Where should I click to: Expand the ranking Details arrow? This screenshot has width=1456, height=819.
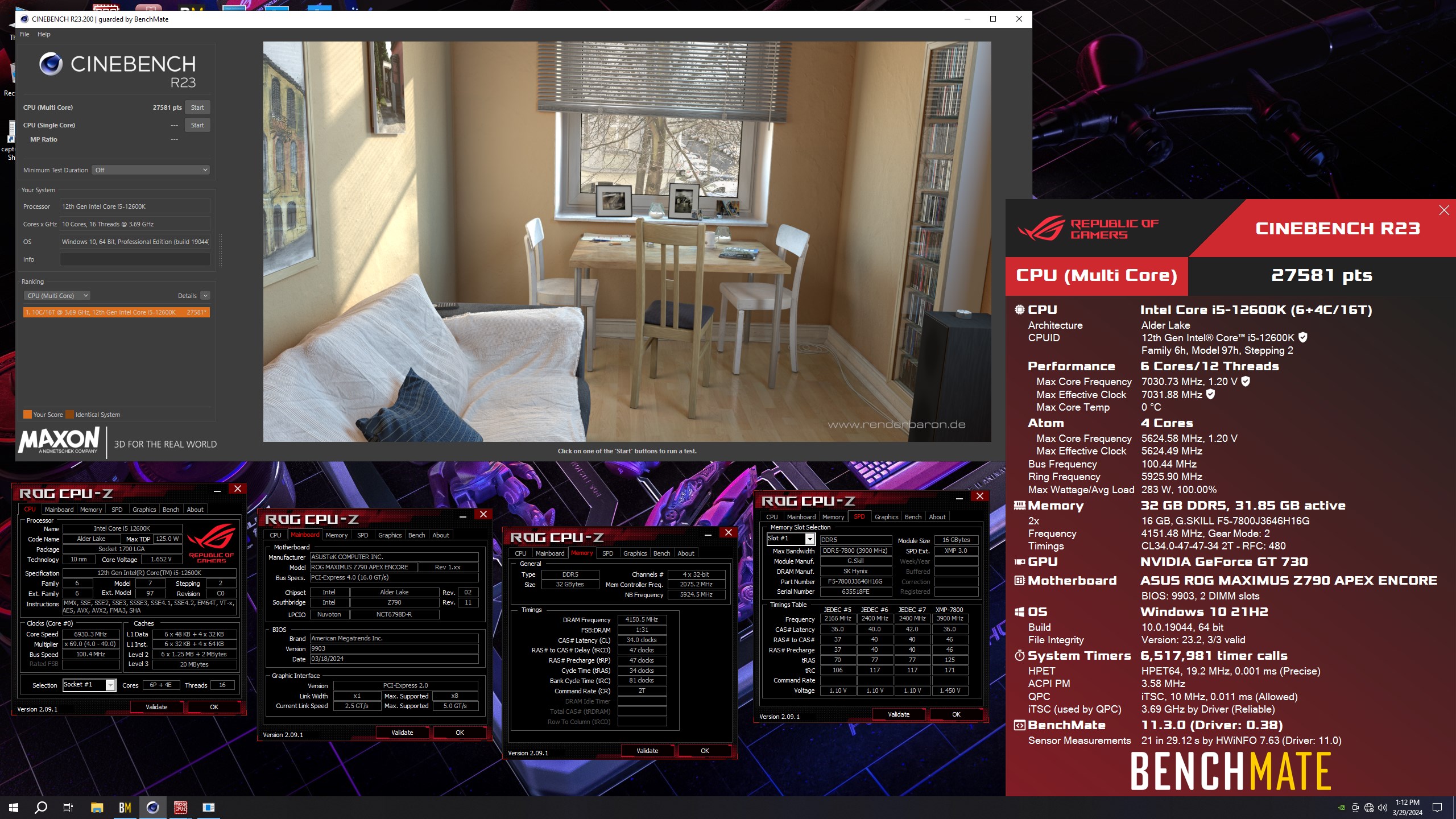pyautogui.click(x=205, y=296)
